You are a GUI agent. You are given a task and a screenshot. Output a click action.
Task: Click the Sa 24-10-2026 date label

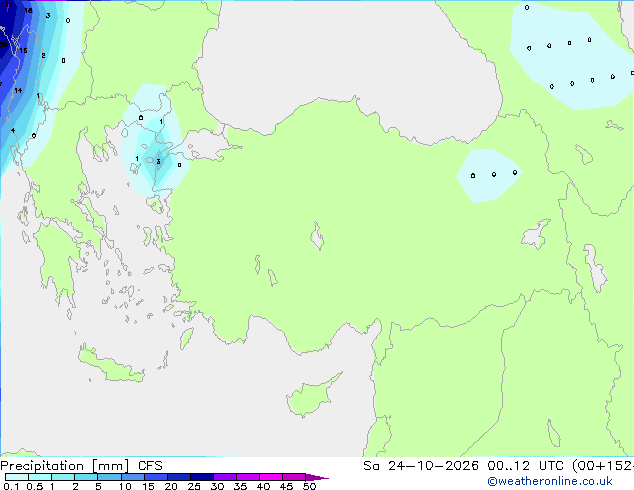[x=421, y=466]
